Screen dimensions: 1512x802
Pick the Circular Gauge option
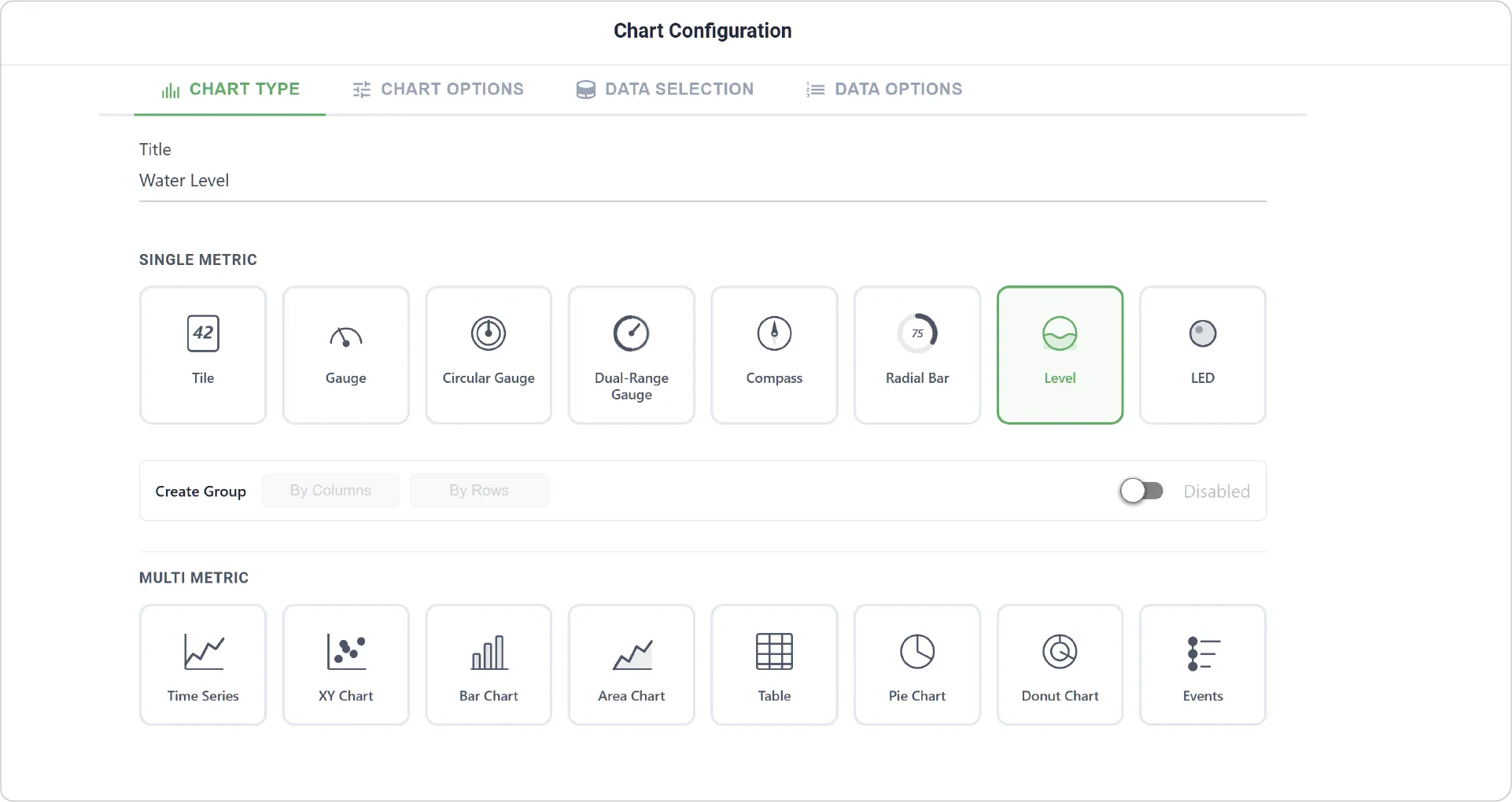(x=489, y=355)
